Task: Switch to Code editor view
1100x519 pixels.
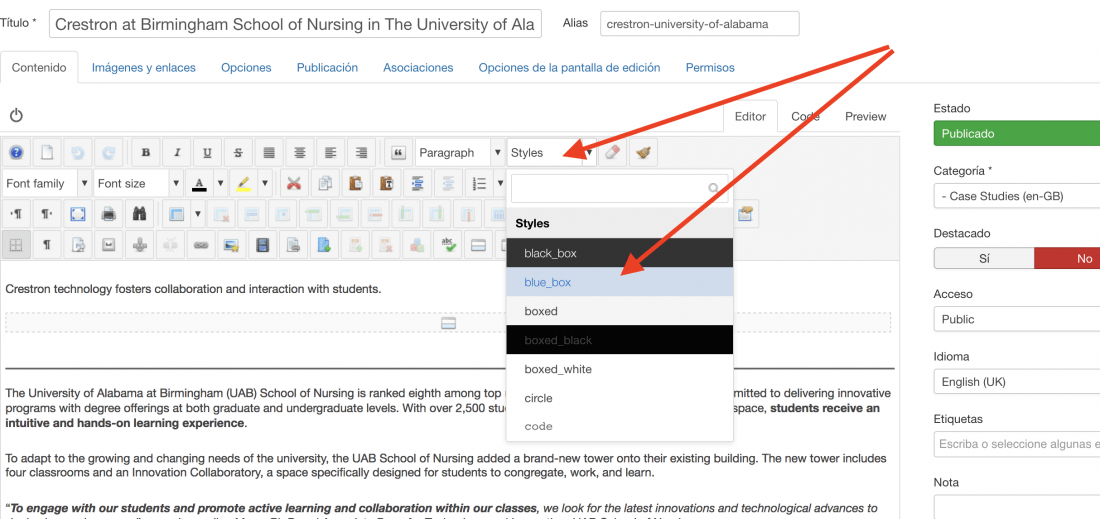Action: [805, 116]
